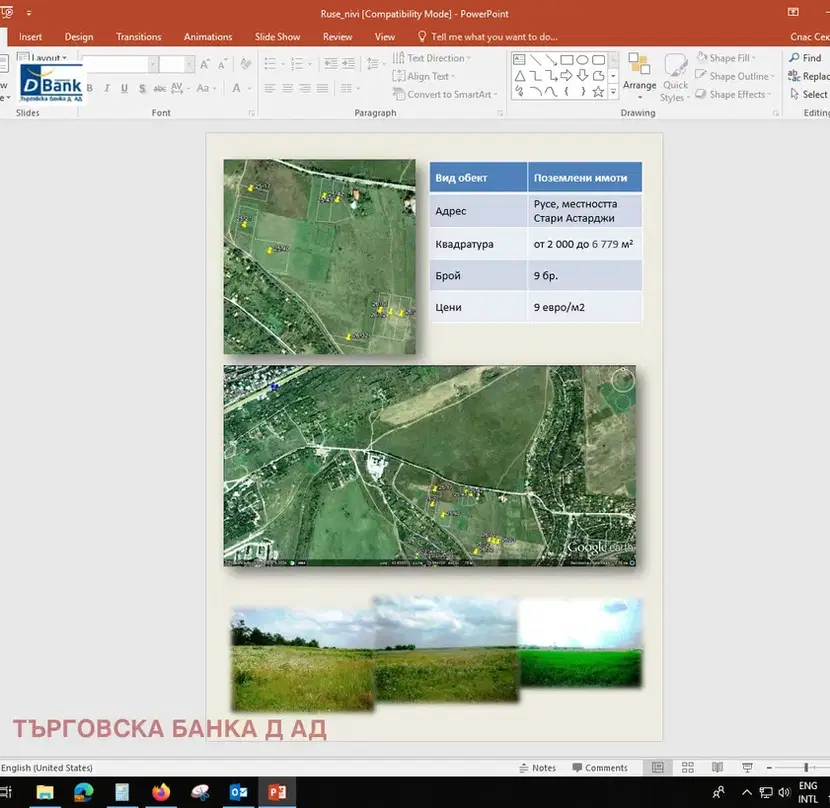
Task: Click the Поземлени имоти header cell
Action: tap(584, 177)
